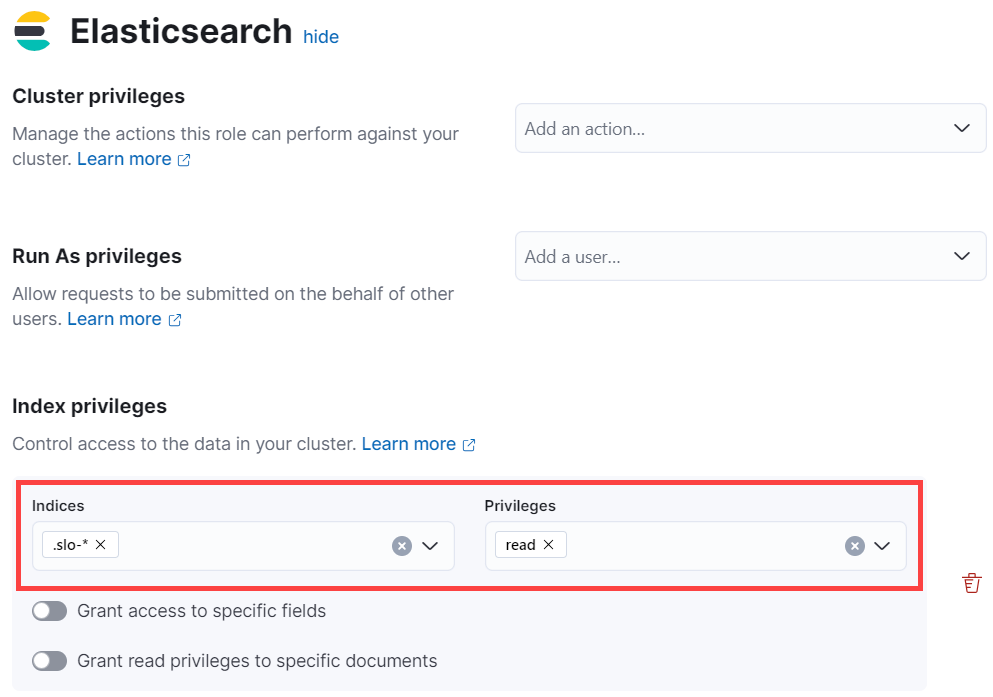Clear all Privileges selections

855,546
